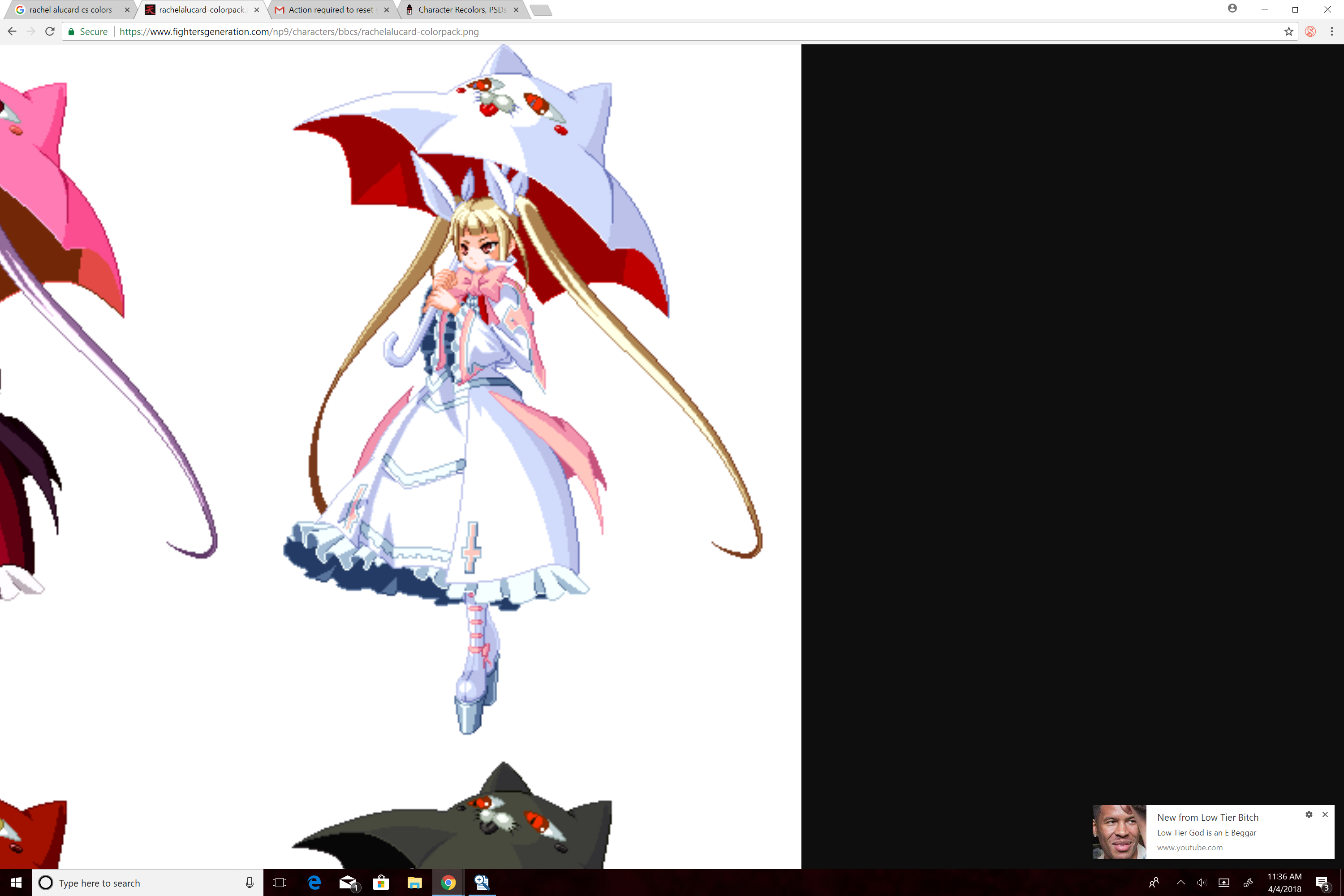Image resolution: width=1344 pixels, height=896 pixels.
Task: Bookmark page with star icon
Action: click(x=1288, y=31)
